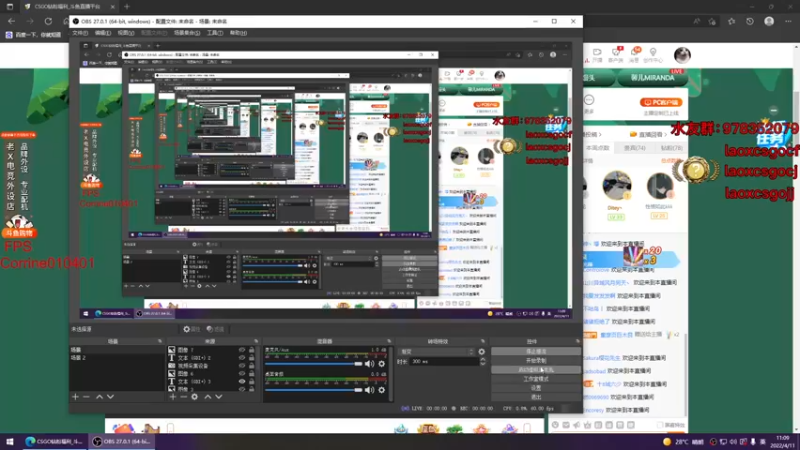This screenshot has height=450, width=800.
Task: Open the 视图(V) menu in OBS
Action: [x=126, y=33]
